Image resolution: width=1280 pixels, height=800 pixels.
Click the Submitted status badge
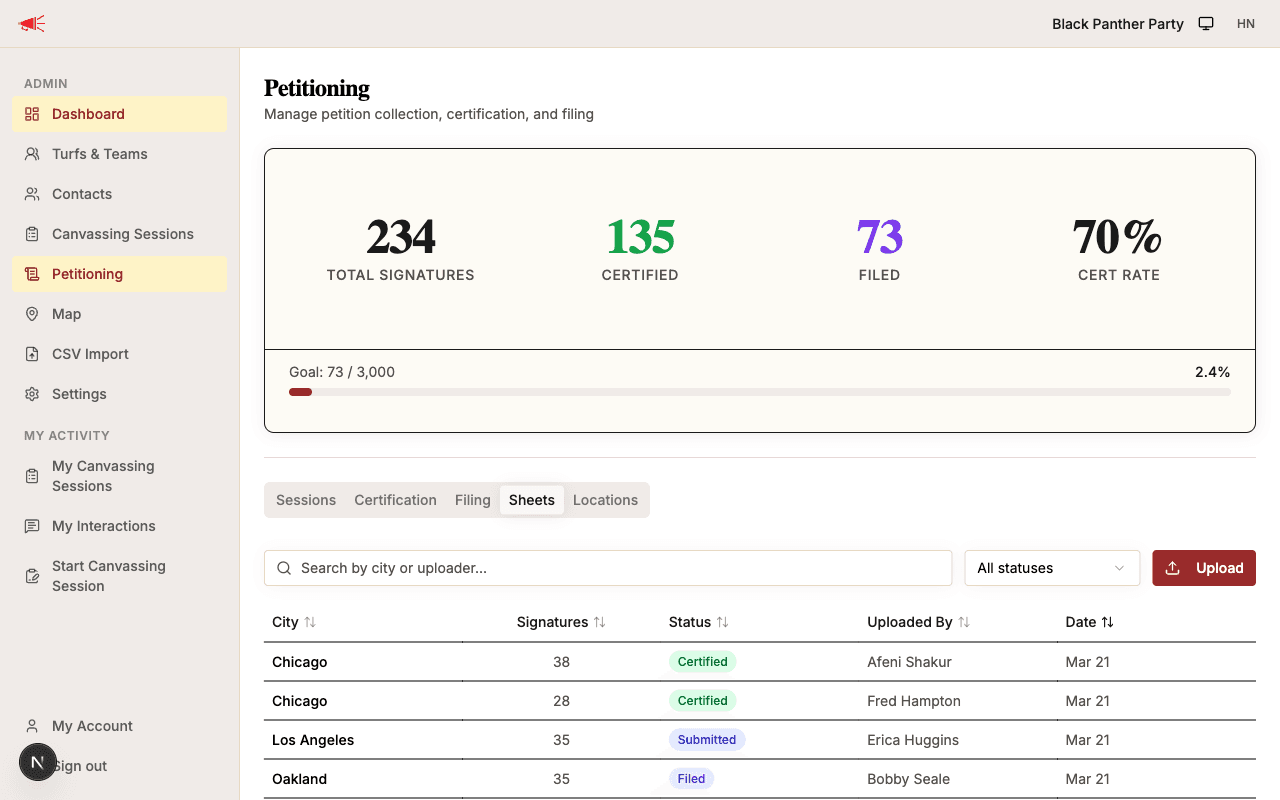coord(707,740)
